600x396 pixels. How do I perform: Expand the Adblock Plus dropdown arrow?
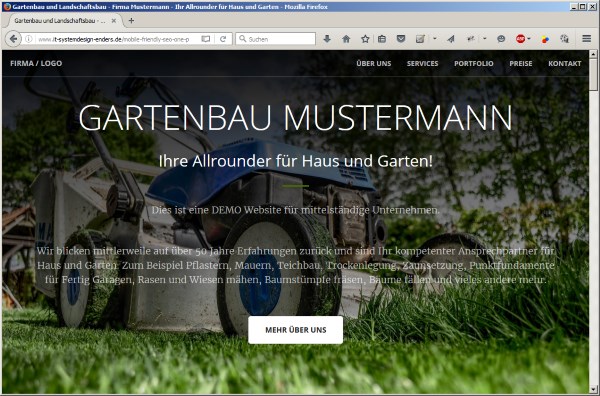pos(529,39)
